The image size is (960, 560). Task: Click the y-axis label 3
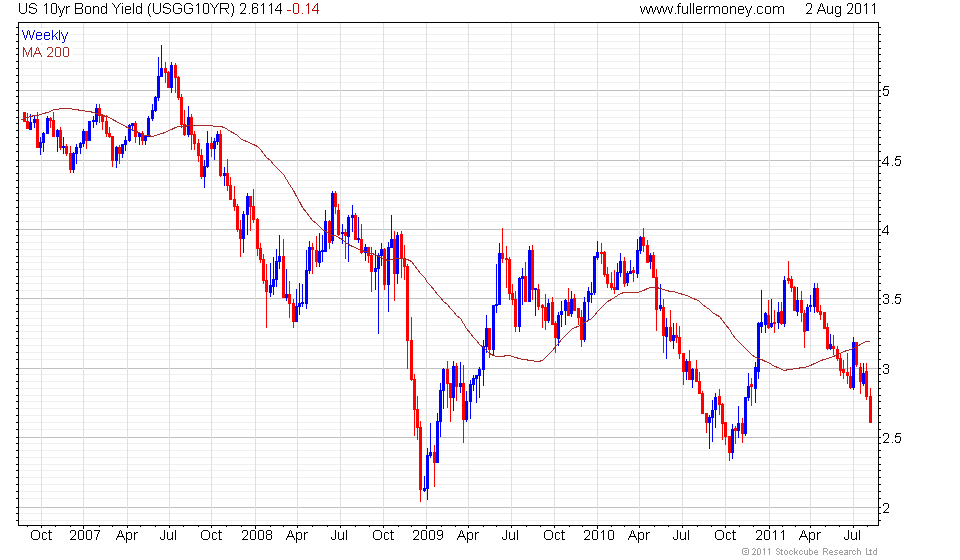(886, 369)
